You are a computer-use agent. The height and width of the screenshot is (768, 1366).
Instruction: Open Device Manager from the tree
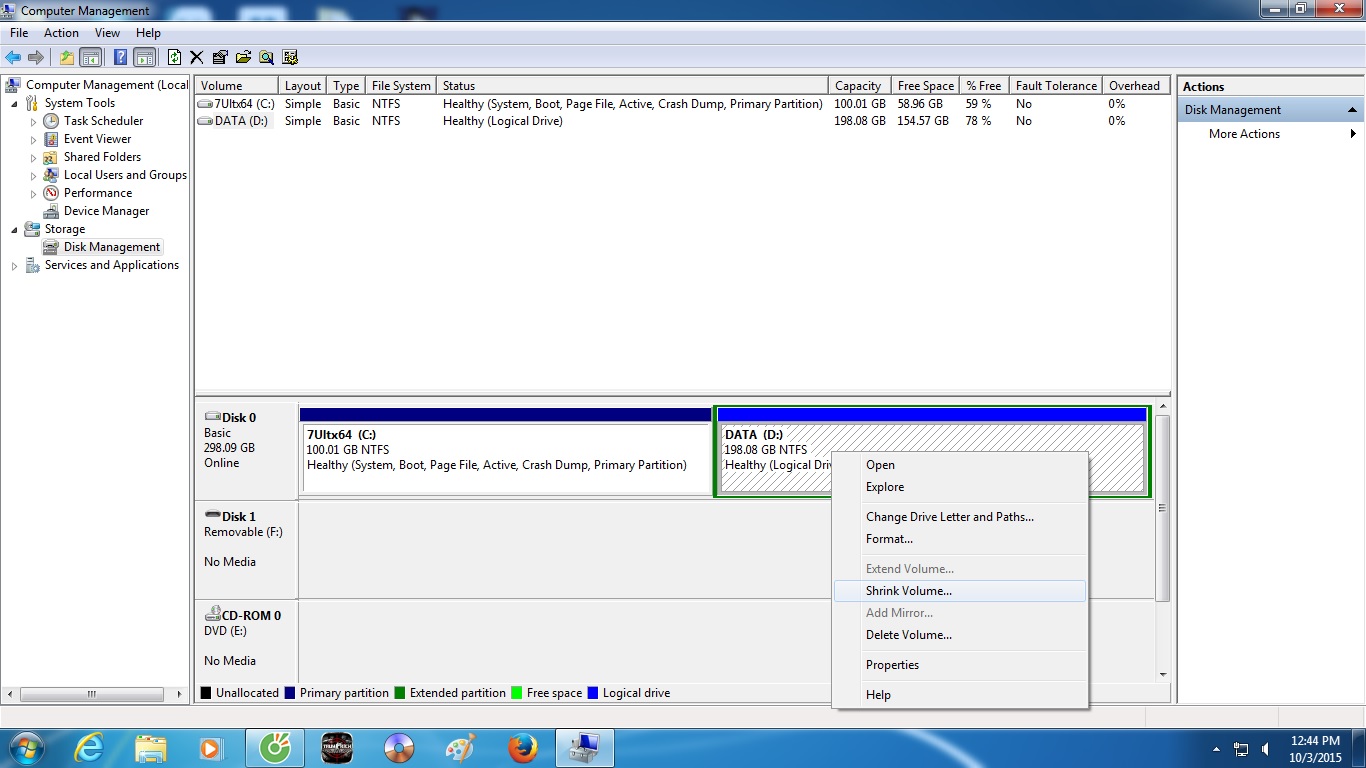[106, 211]
